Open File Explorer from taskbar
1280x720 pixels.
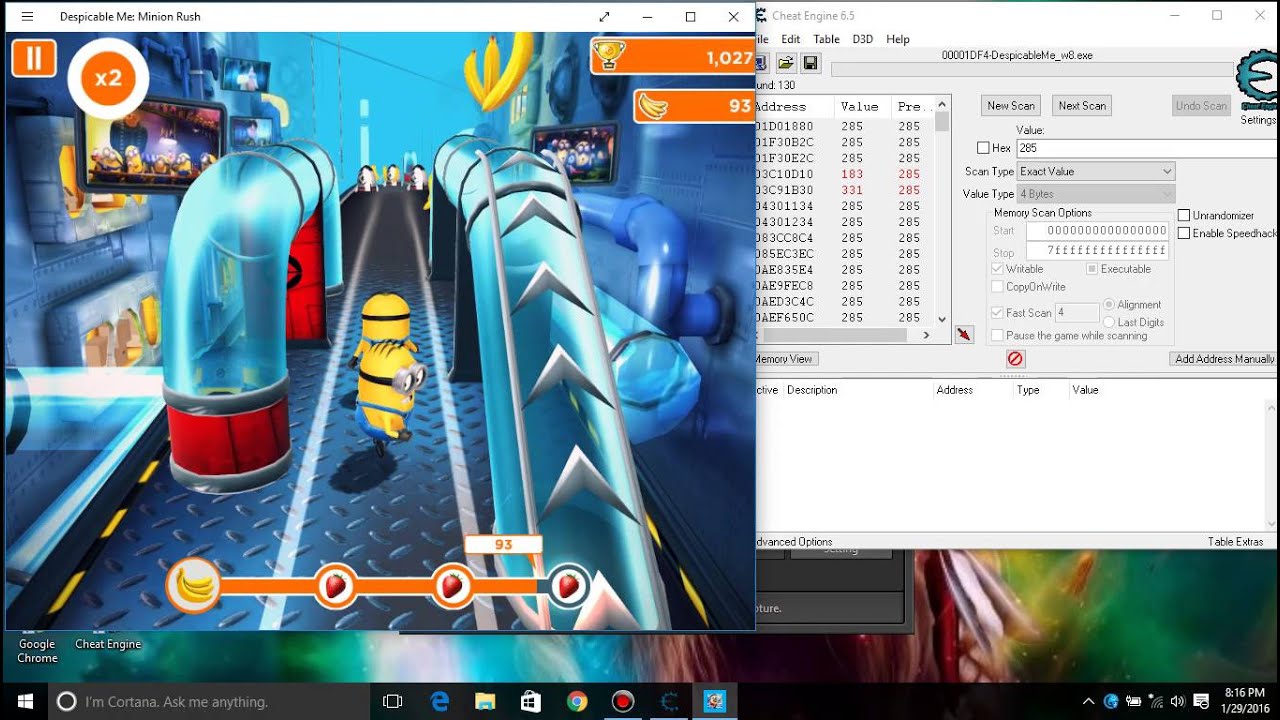[x=485, y=701]
